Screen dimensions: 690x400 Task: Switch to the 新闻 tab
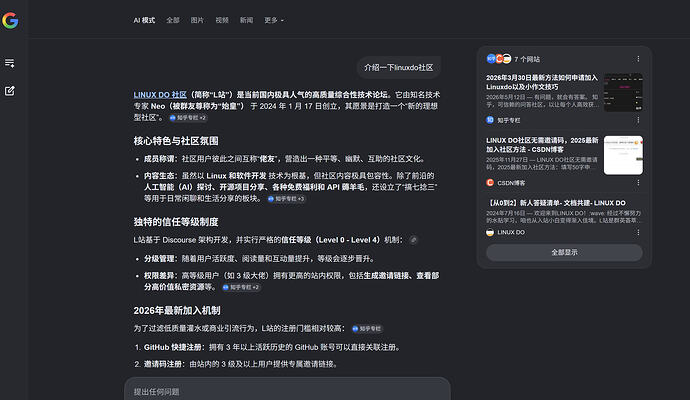(x=246, y=20)
